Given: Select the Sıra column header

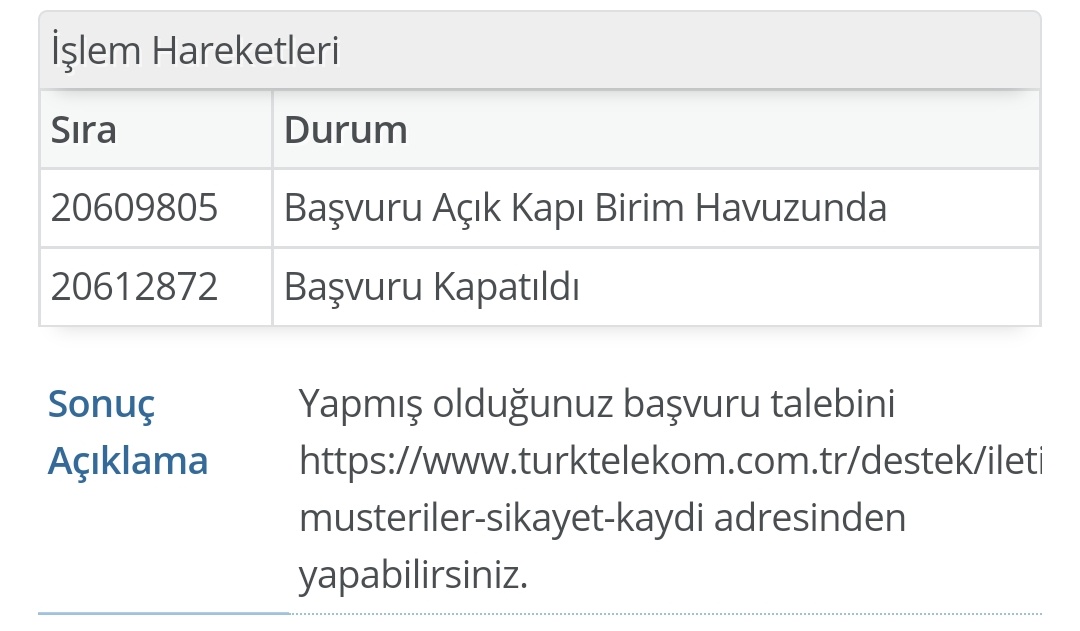Looking at the screenshot, I should [83, 130].
